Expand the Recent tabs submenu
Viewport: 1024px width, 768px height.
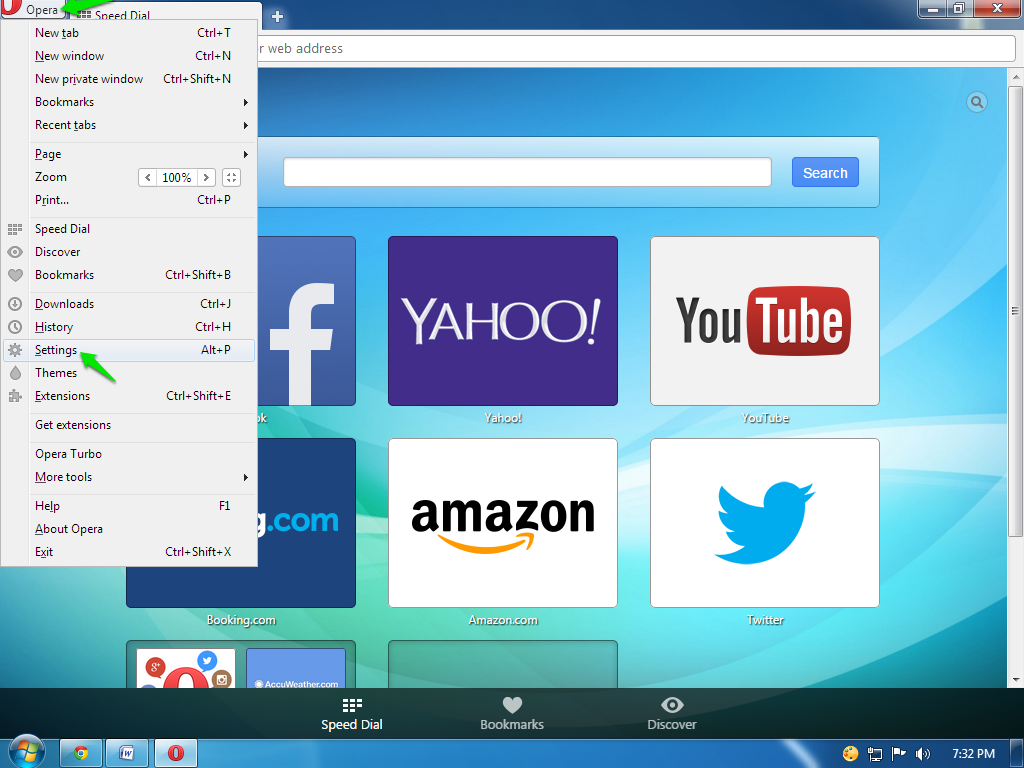pos(129,125)
